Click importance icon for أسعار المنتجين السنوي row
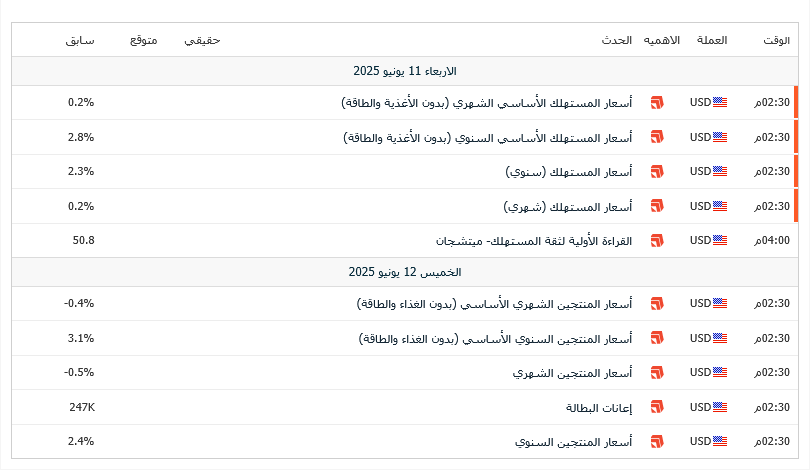Viewport: 810px width, 470px height. coord(657,442)
